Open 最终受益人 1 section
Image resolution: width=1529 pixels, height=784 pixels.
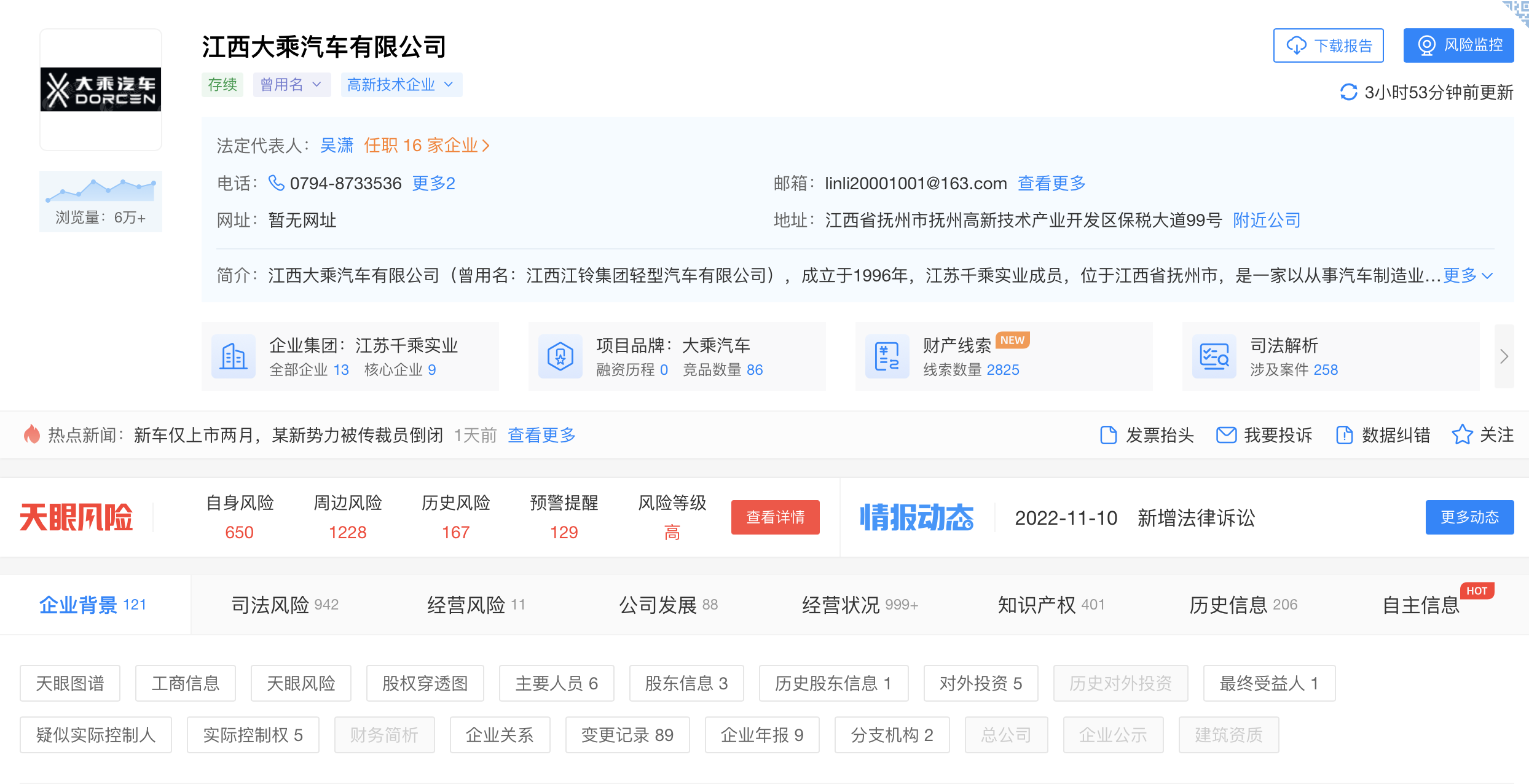pyautogui.click(x=1269, y=683)
